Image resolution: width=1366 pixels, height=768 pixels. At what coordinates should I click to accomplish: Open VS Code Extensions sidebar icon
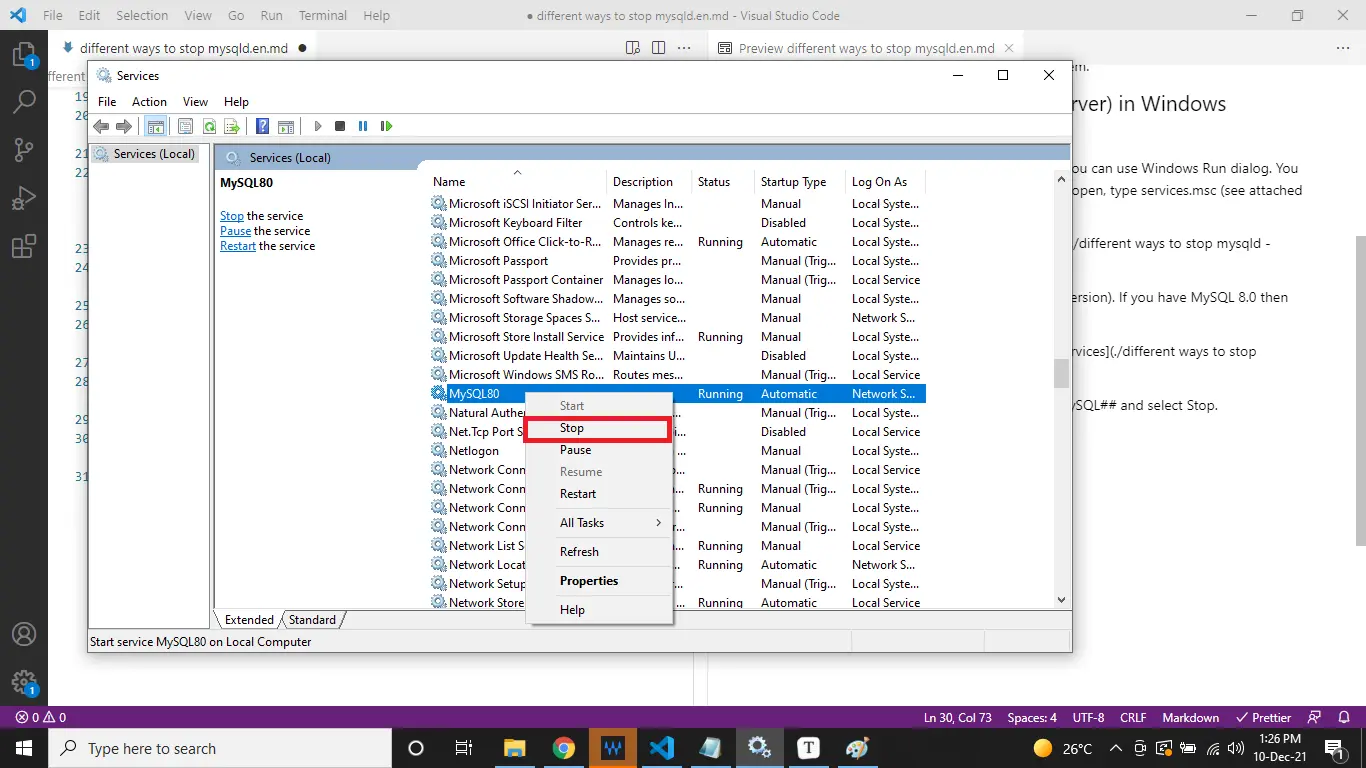[24, 247]
